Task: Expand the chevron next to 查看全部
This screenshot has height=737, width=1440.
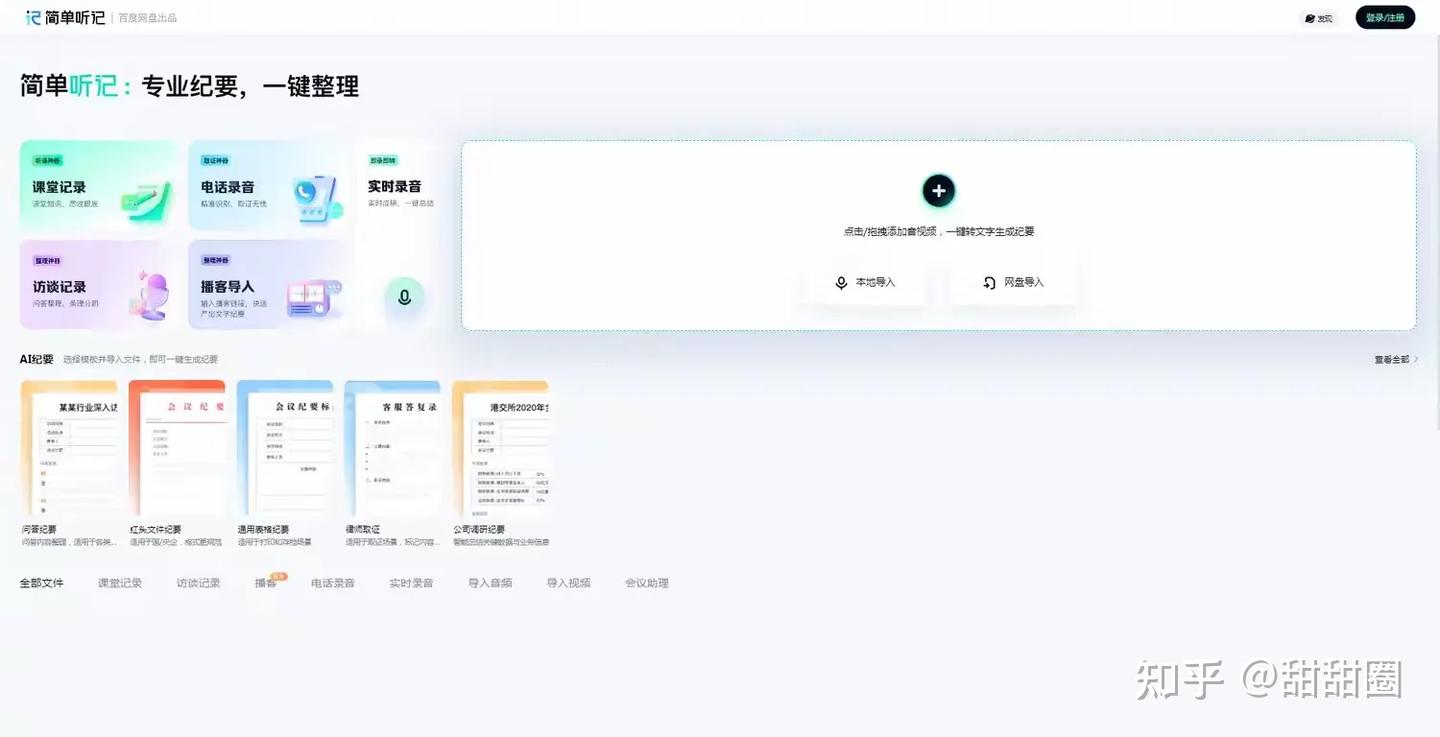Action: pyautogui.click(x=1415, y=360)
